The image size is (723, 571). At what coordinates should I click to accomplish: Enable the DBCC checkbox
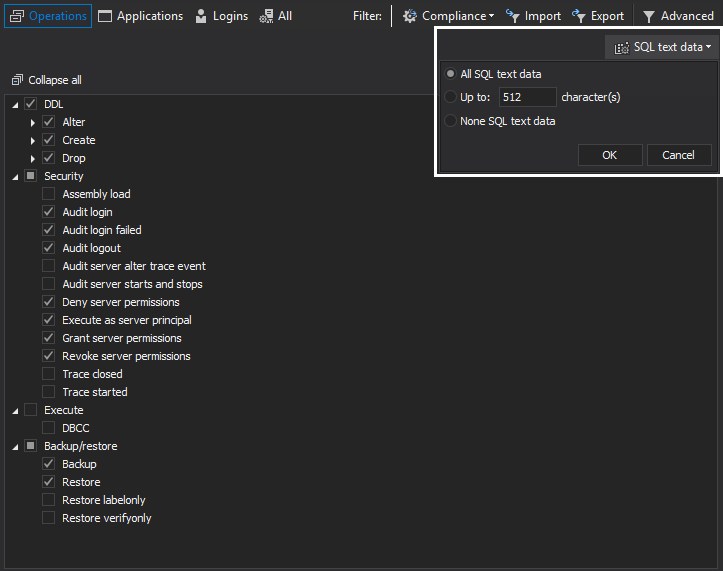48,428
